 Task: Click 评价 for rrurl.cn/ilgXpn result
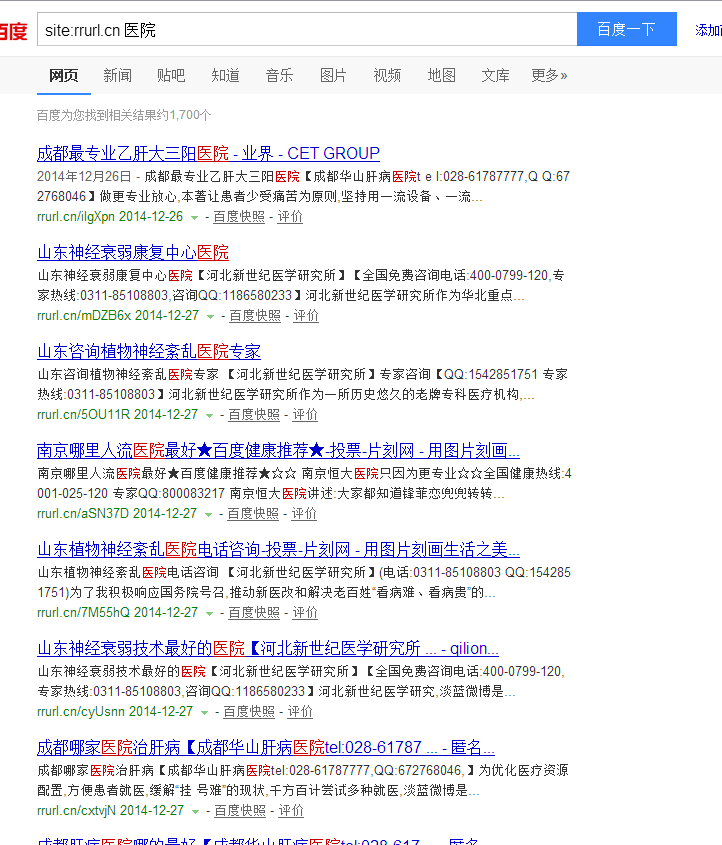click(x=290, y=217)
